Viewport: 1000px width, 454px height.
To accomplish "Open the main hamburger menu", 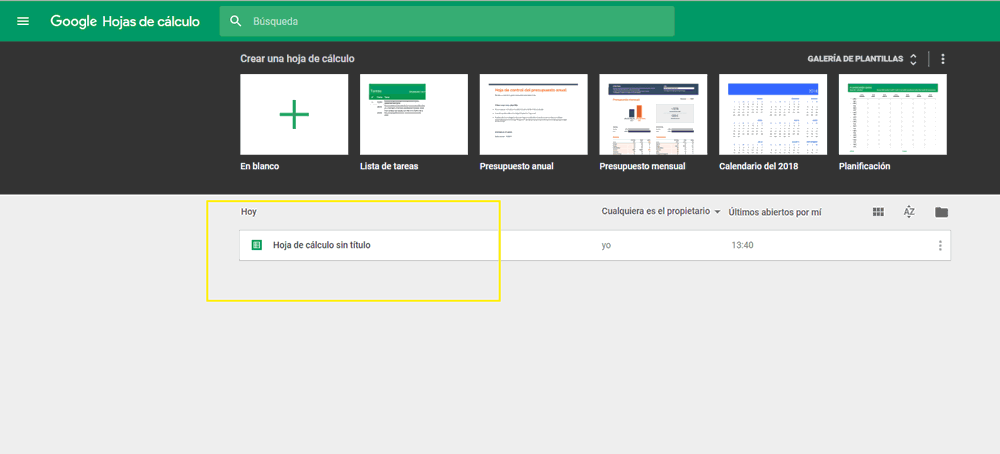I will (x=23, y=21).
